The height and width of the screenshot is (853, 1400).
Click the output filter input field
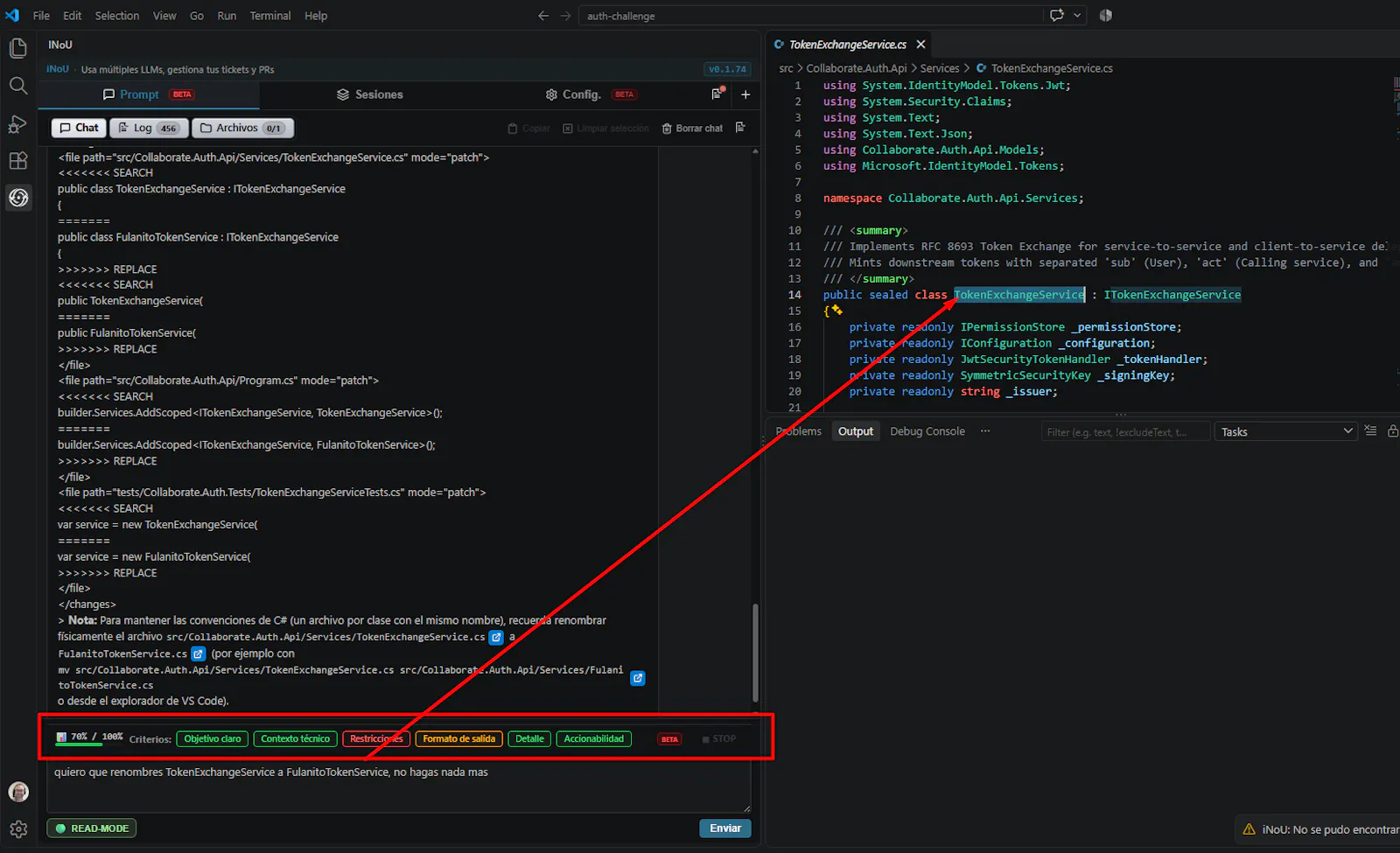1125,431
